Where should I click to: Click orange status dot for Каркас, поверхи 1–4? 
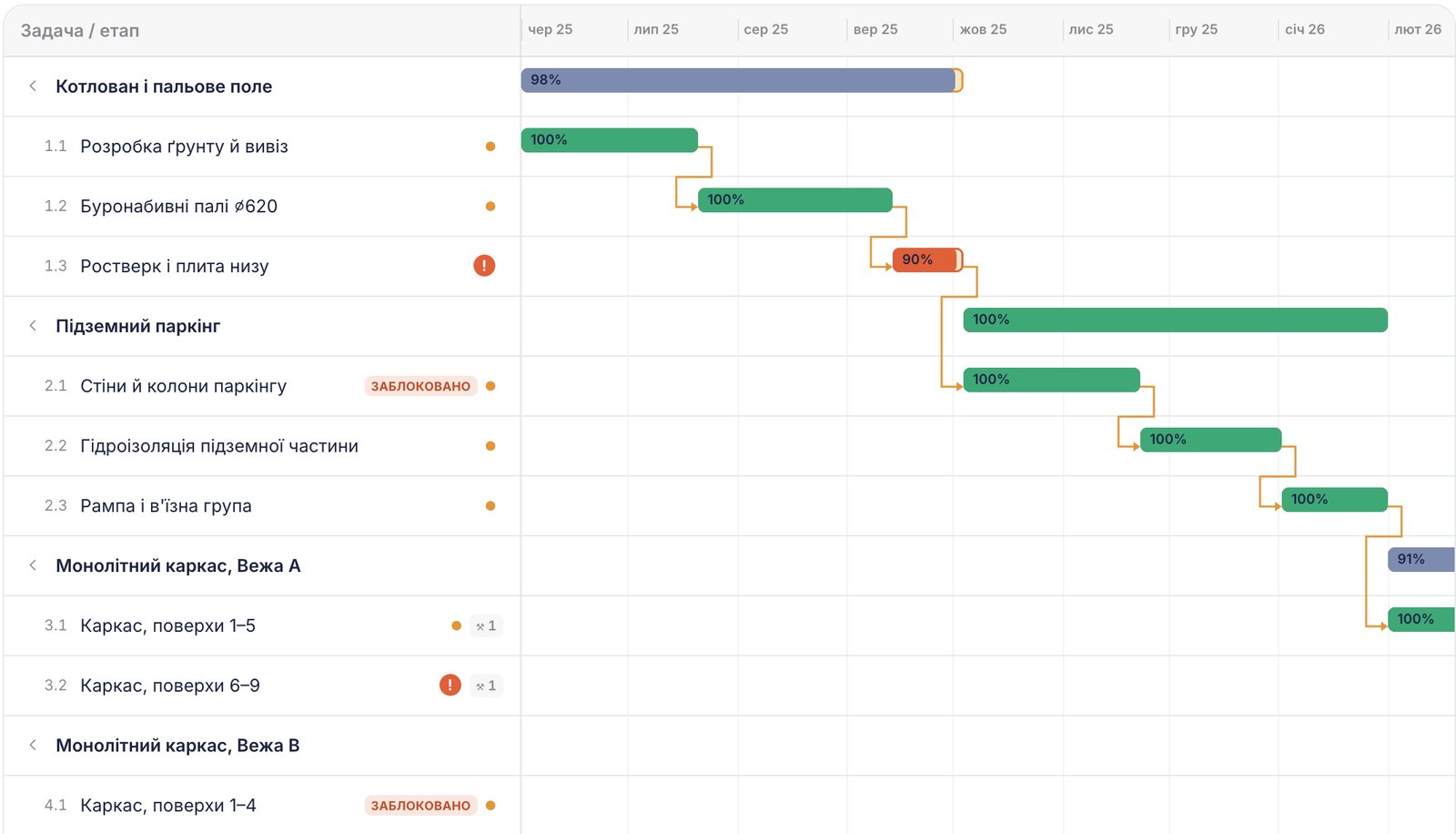coord(490,806)
